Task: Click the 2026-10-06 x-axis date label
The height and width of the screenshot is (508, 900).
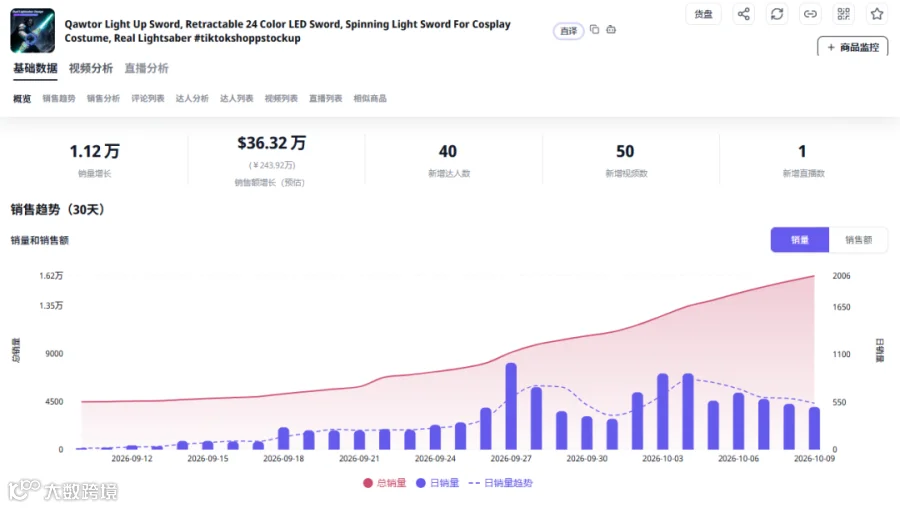Action: (x=738, y=459)
